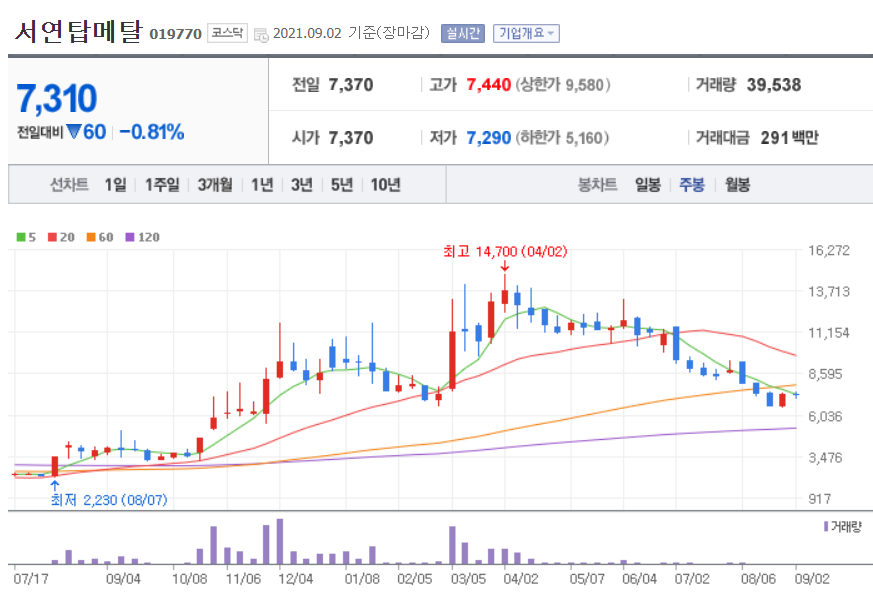Click the red arrow marking the 최고 14,700 peak
873x595 pixels.
[506, 266]
